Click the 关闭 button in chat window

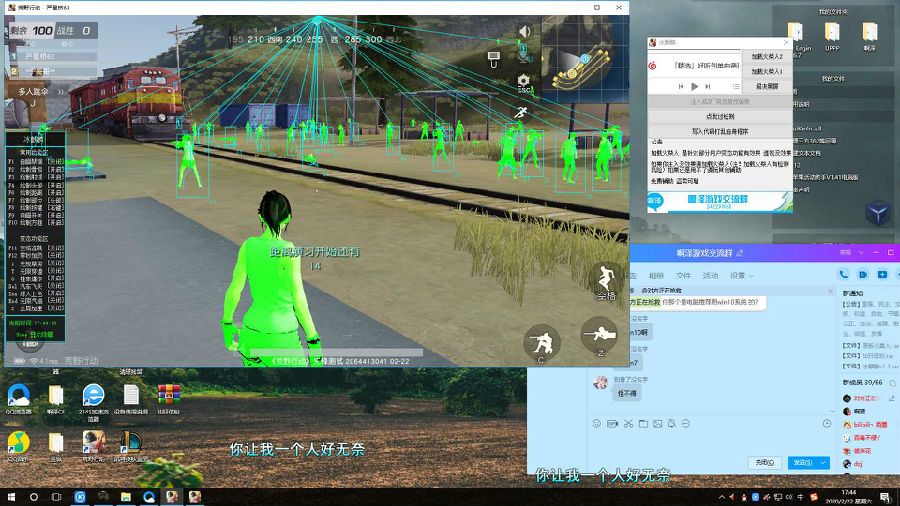765,463
